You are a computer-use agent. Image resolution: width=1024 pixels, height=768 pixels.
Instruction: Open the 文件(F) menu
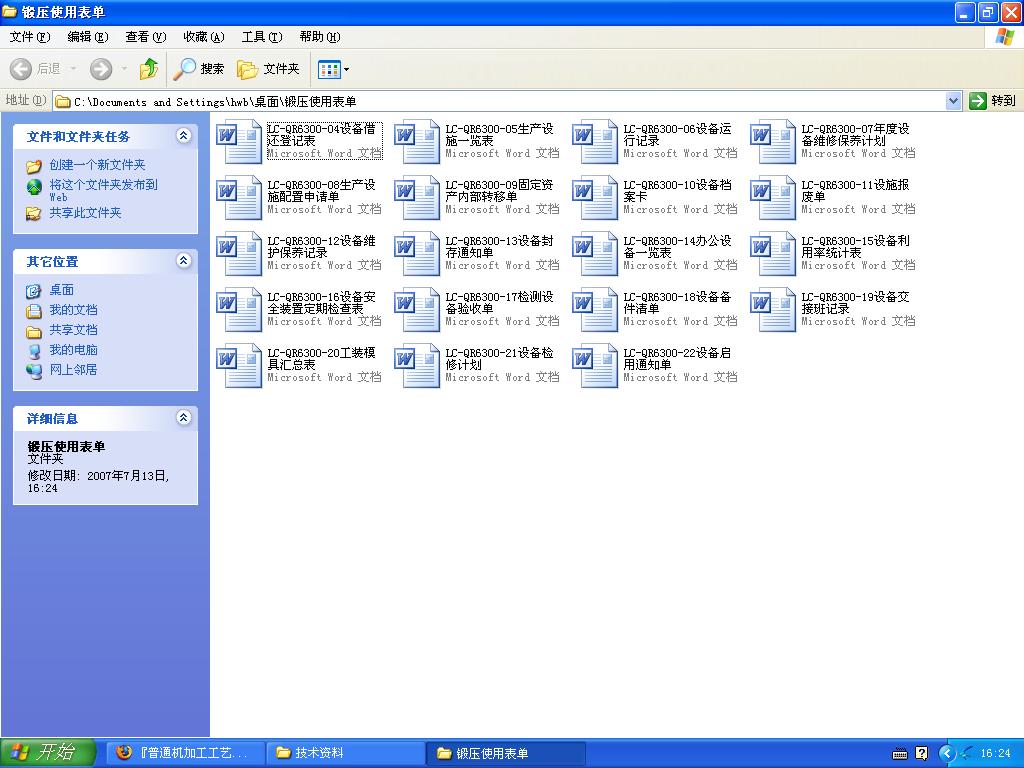click(x=29, y=37)
